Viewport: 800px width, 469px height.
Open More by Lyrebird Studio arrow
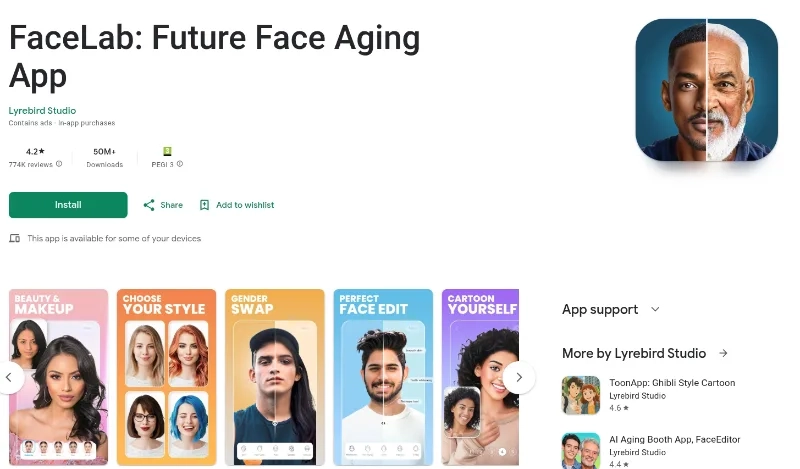723,353
